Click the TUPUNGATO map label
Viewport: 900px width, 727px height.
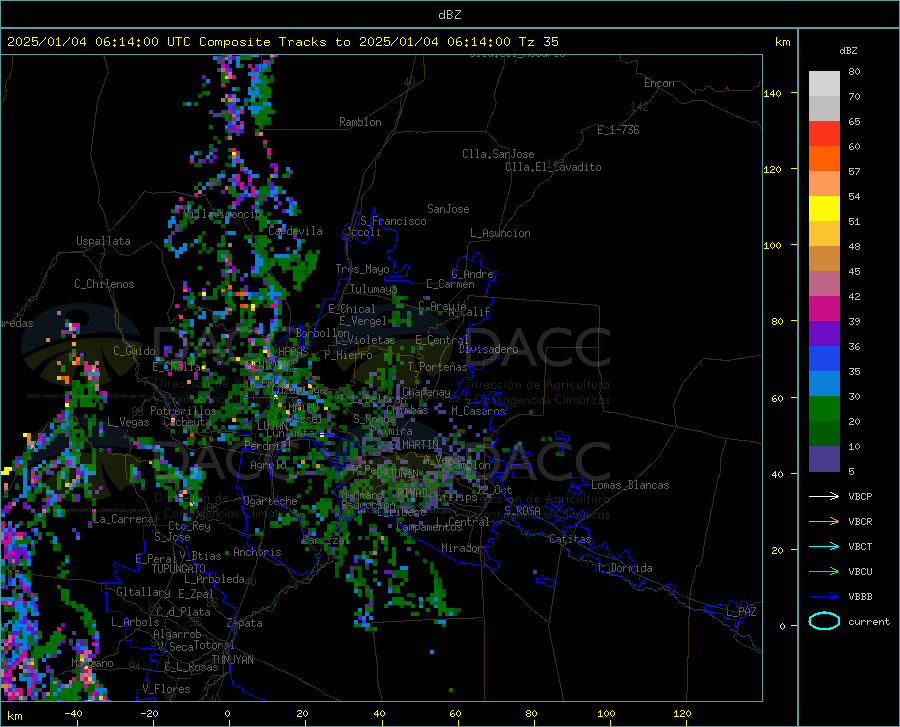(179, 569)
